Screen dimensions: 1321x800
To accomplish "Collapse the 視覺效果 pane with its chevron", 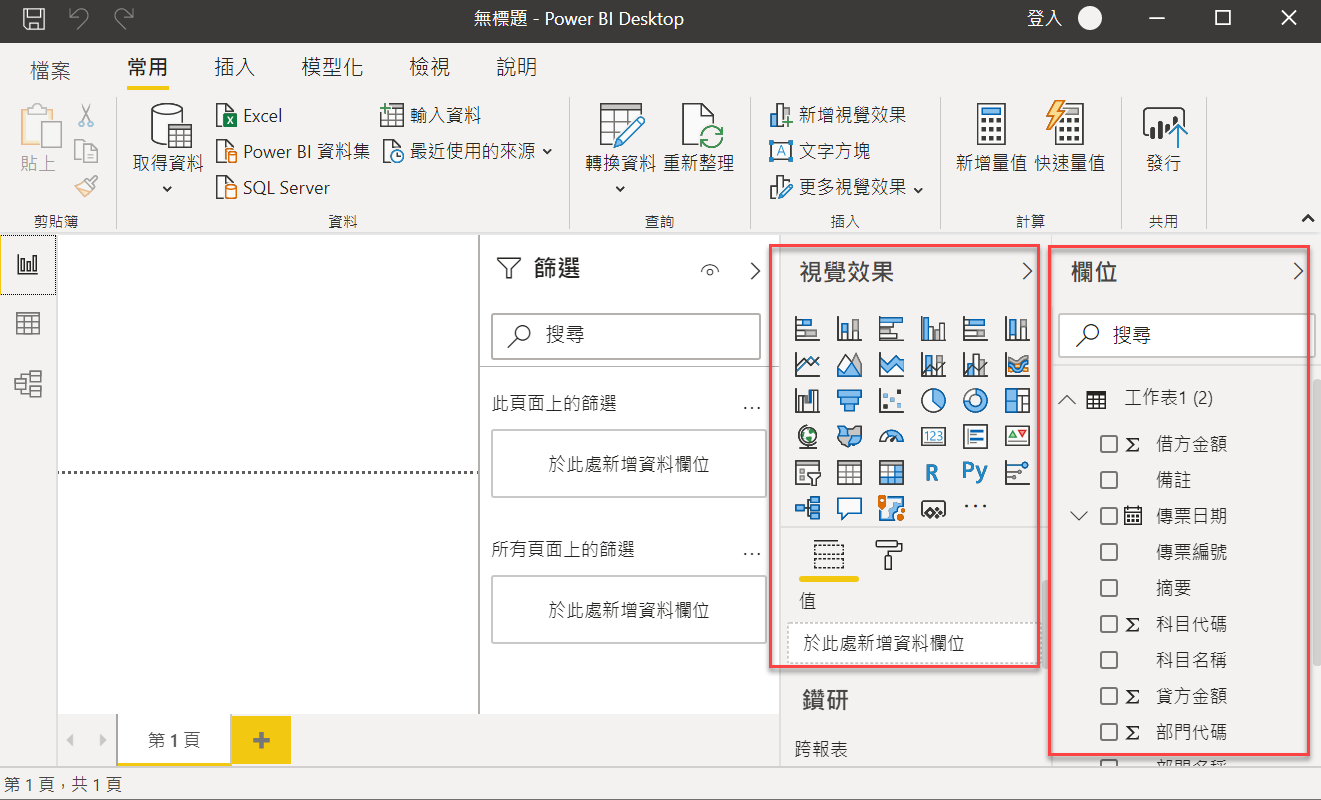I will tap(1026, 271).
